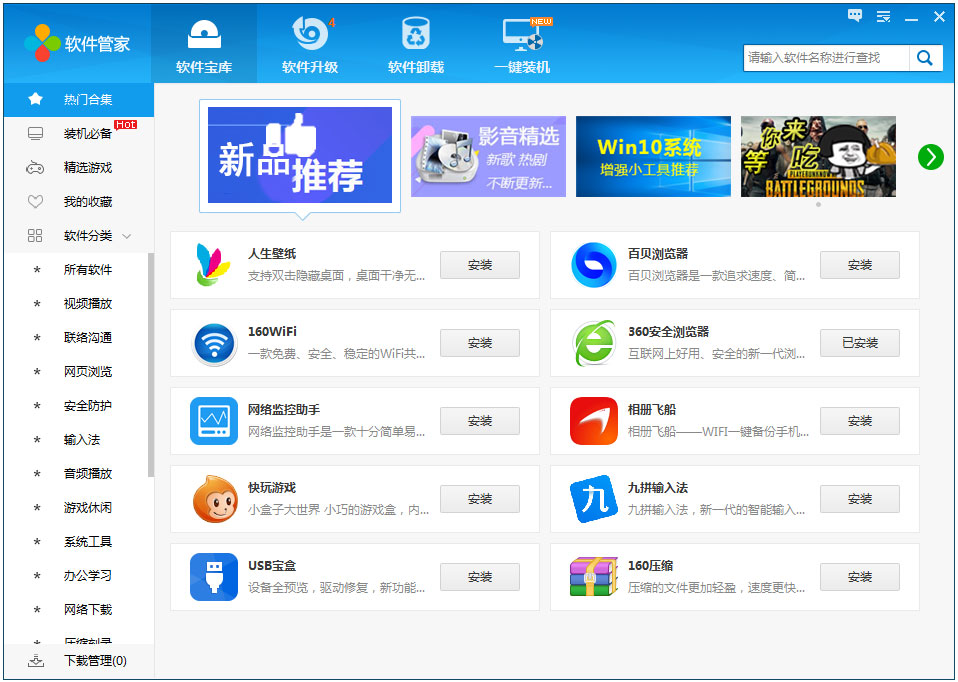Image resolution: width=958 pixels, height=682 pixels.
Task: Click the 精选游戏 gamepad icon
Action: (x=35, y=167)
